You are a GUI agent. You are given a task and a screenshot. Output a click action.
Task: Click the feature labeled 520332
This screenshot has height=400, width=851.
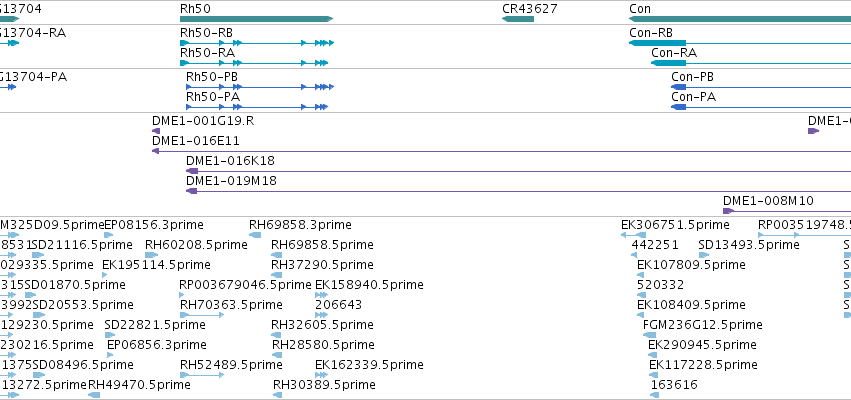tap(661, 285)
